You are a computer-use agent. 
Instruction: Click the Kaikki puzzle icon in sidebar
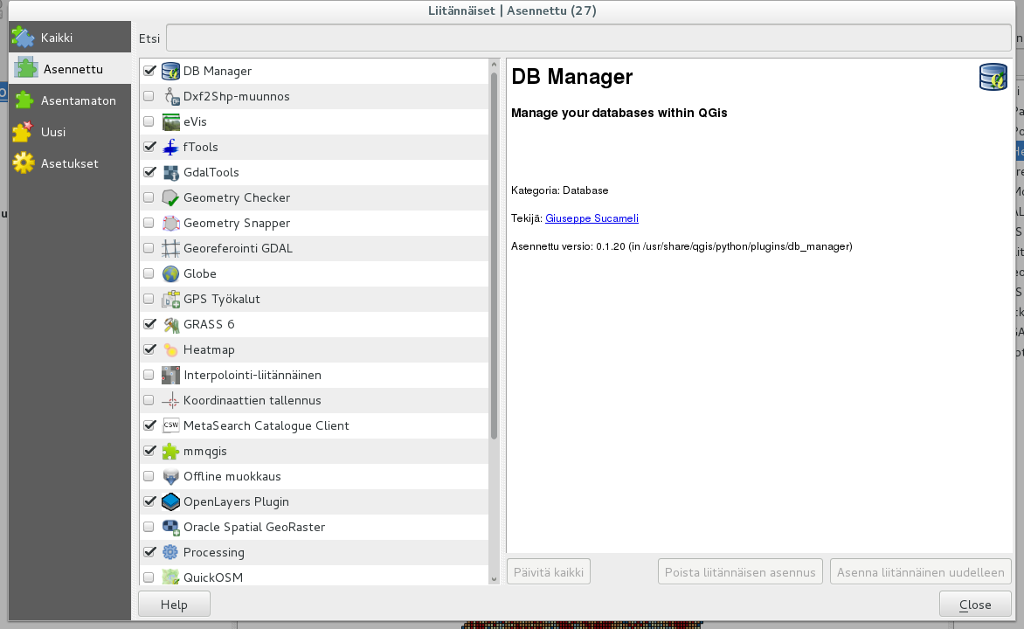click(x=24, y=37)
